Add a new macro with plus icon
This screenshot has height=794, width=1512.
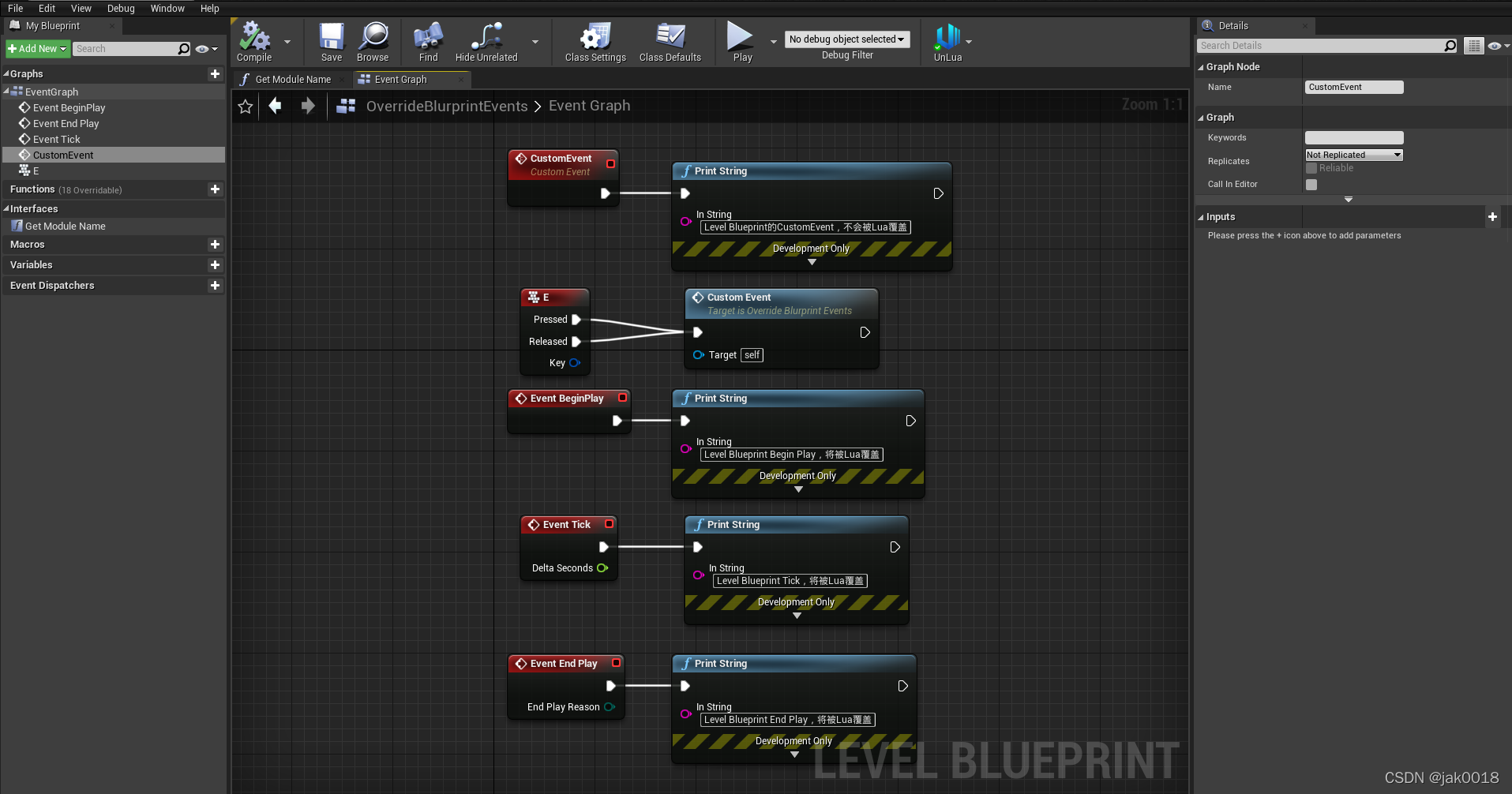click(215, 245)
